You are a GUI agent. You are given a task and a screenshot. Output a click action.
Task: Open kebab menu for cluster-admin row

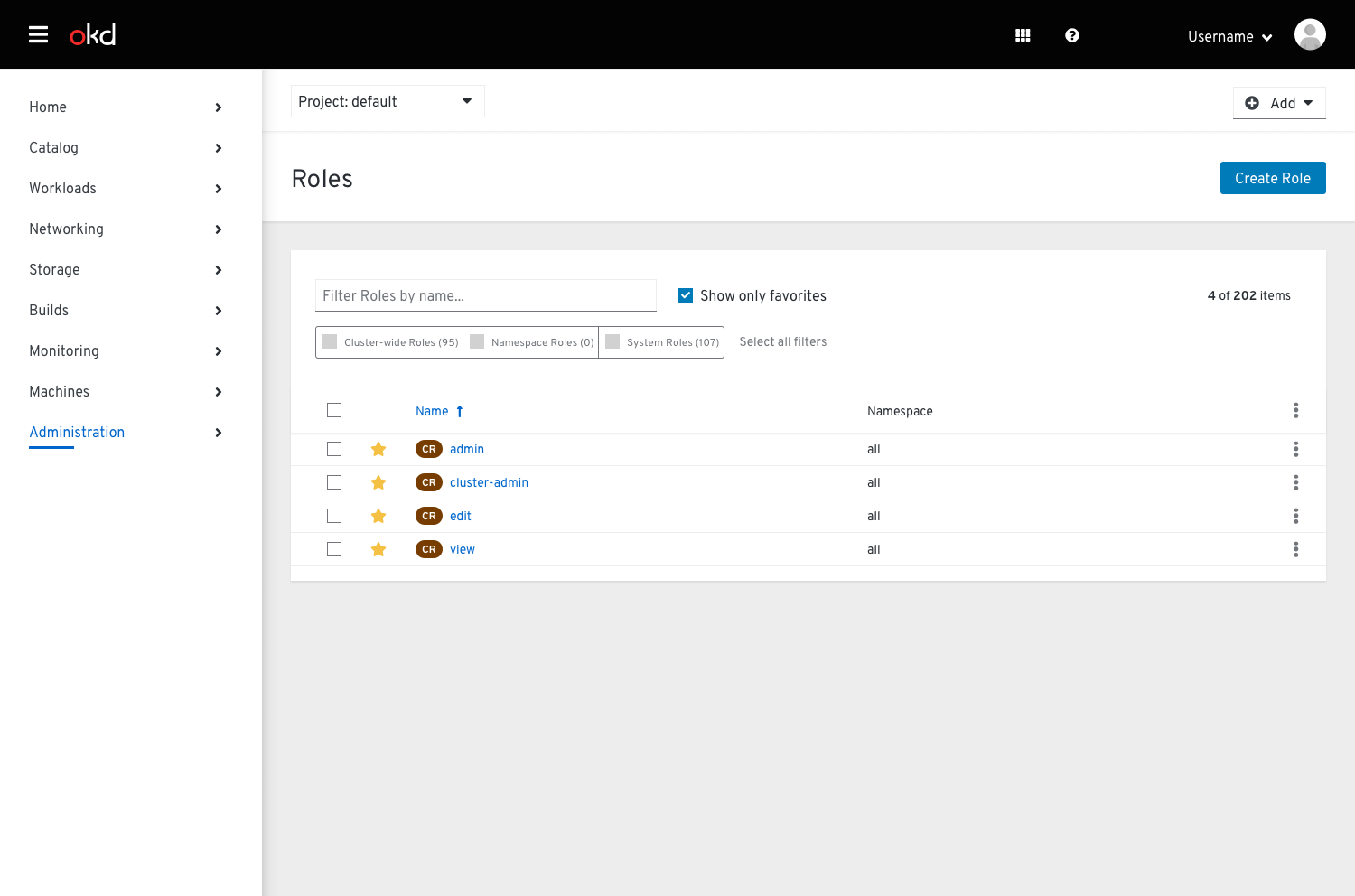[1295, 482]
